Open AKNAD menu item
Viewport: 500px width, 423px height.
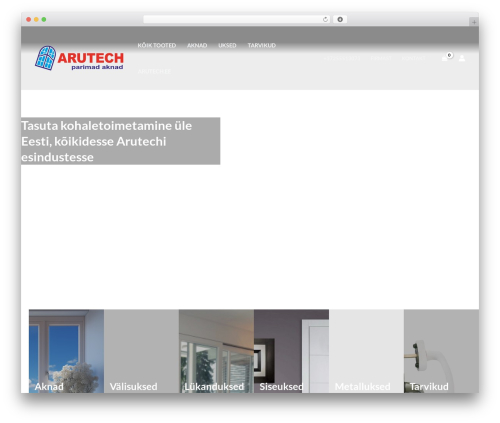click(x=197, y=45)
